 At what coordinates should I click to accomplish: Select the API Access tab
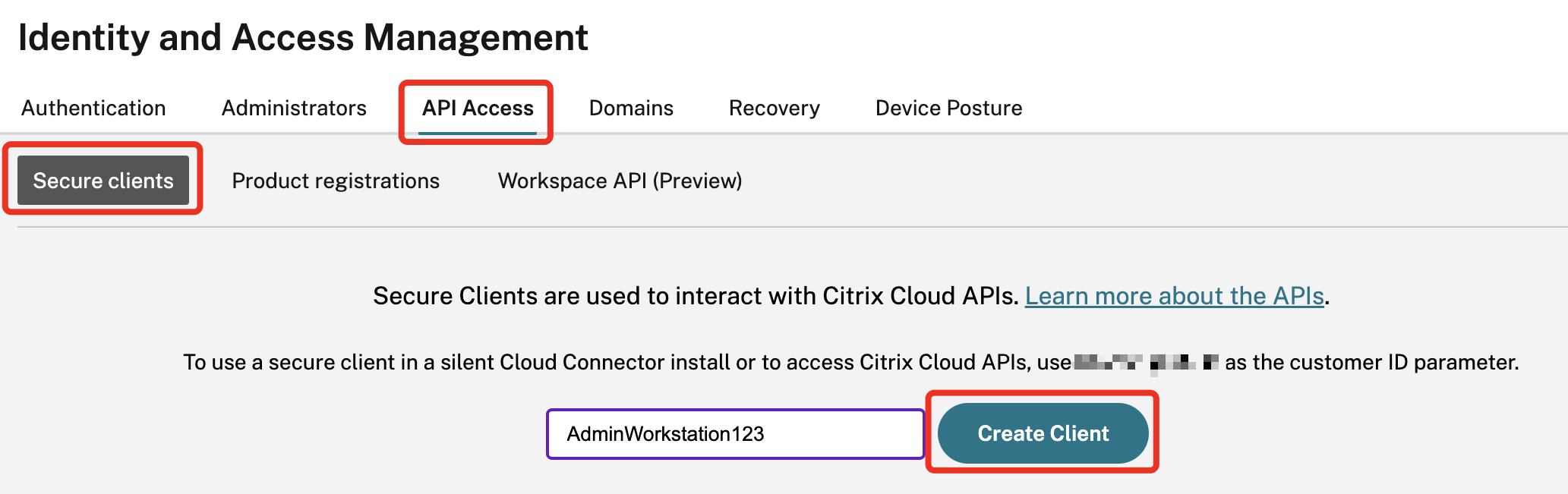(478, 108)
